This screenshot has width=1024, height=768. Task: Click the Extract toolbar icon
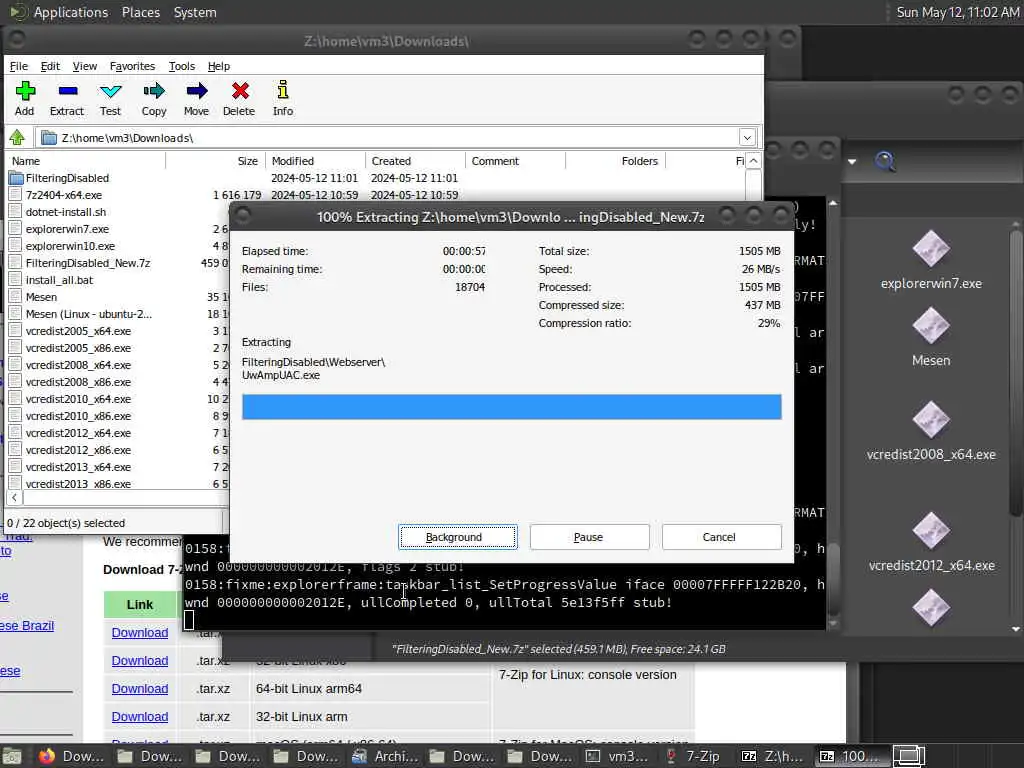[67, 98]
